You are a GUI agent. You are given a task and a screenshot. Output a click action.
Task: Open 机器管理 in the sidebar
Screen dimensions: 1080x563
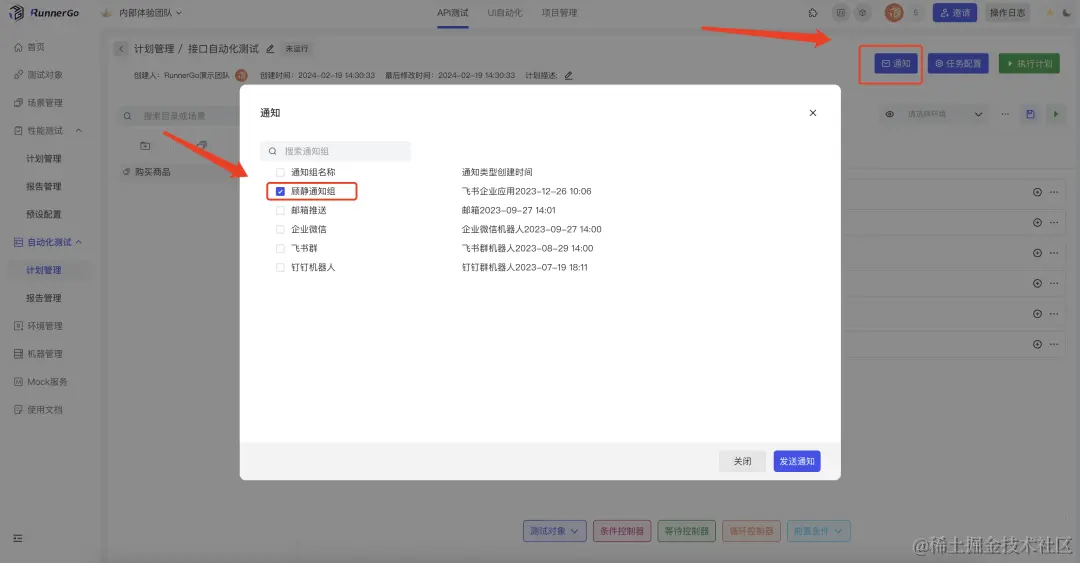[45, 354]
